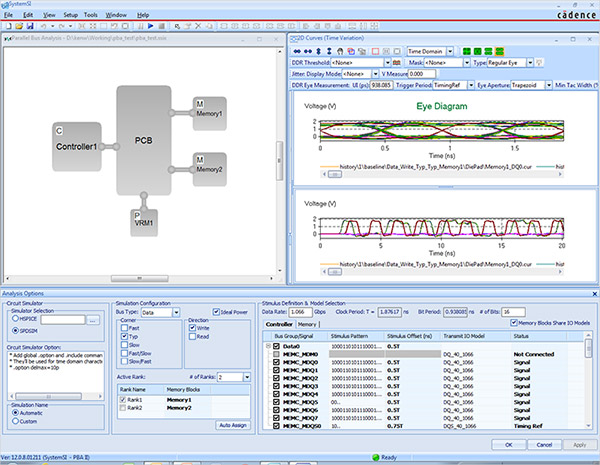The width and height of the screenshot is (600, 465).
Task: Open the File menu
Action: (8, 15)
